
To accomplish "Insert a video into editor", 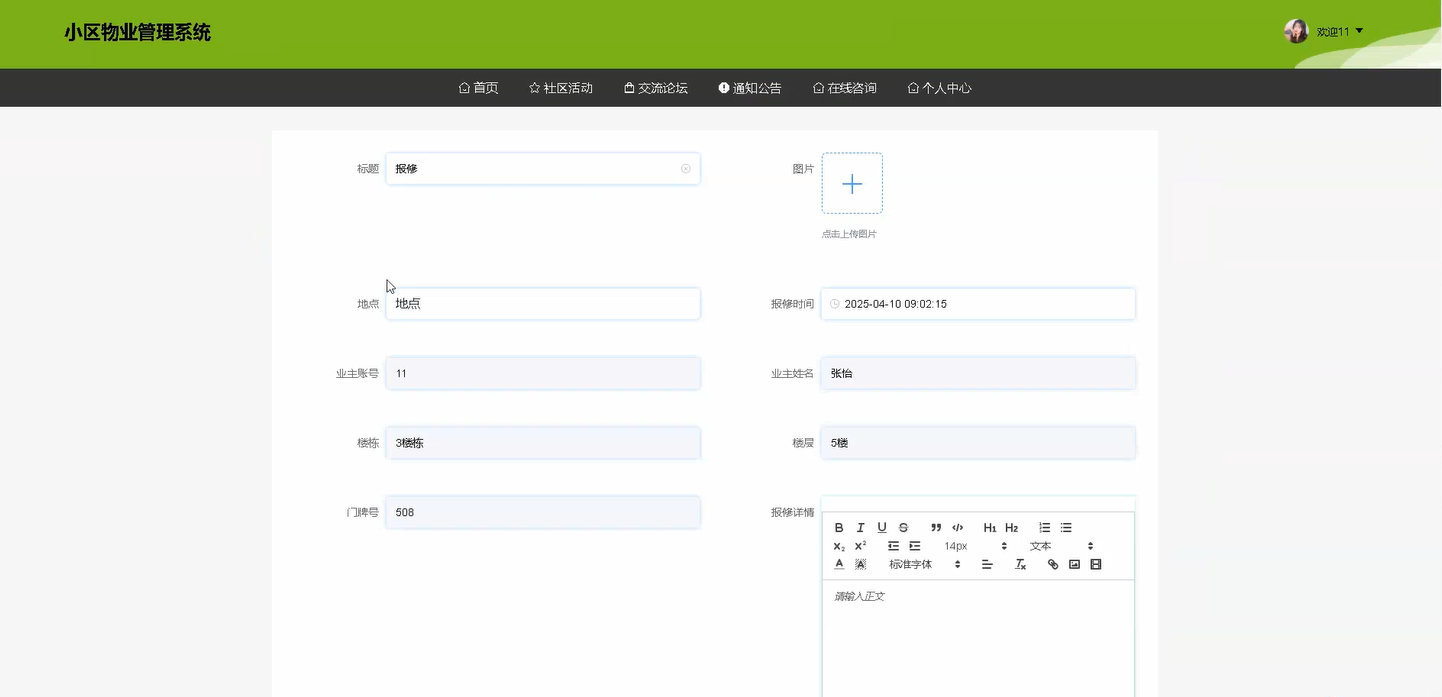I will point(1096,564).
